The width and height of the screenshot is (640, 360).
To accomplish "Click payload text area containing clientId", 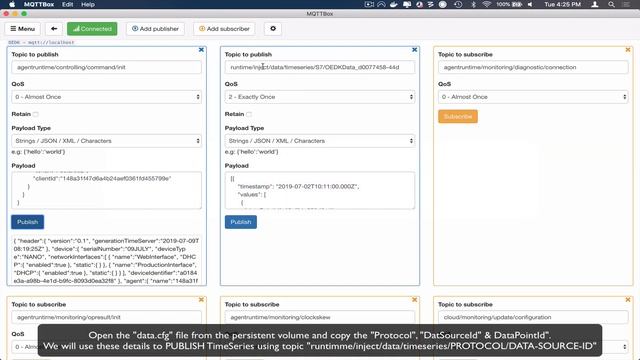I will (x=106, y=190).
